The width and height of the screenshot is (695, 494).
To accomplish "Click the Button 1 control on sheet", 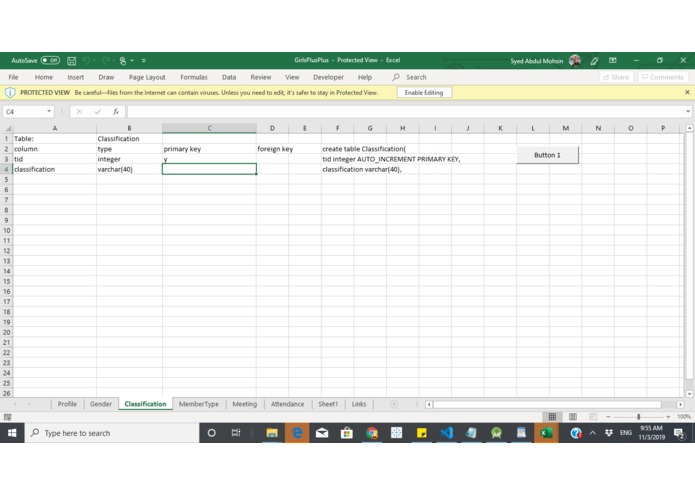I will tap(547, 155).
